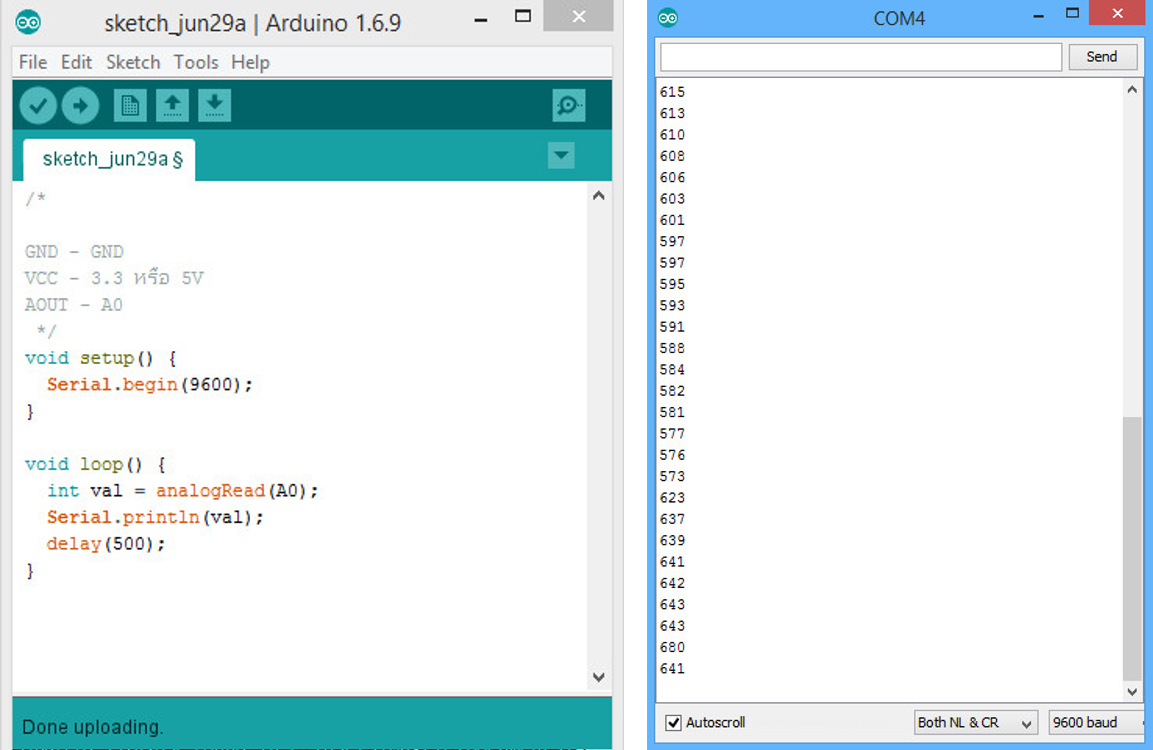The width and height of the screenshot is (1153, 750).
Task: Minimize the COM4 window
Action: 1038,15
